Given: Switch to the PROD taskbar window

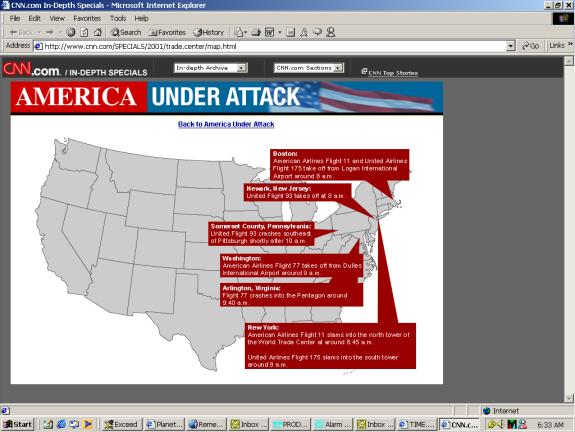Looking at the screenshot, I should point(290,424).
